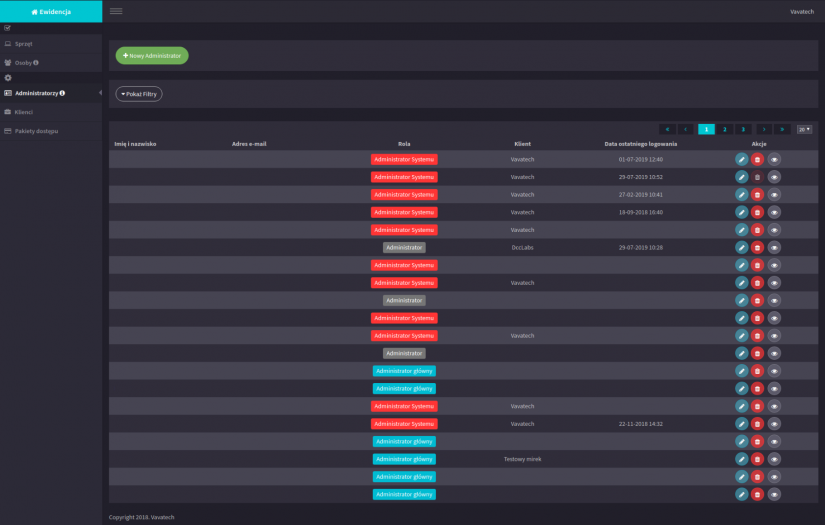The image size is (825, 525).
Task: View the admin logged in 18-09-2018 16:40
Action: click(774, 213)
